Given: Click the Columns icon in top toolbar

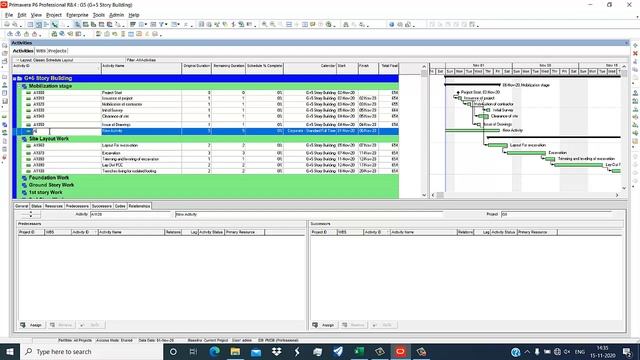Looking at the screenshot, I should 141,24.
